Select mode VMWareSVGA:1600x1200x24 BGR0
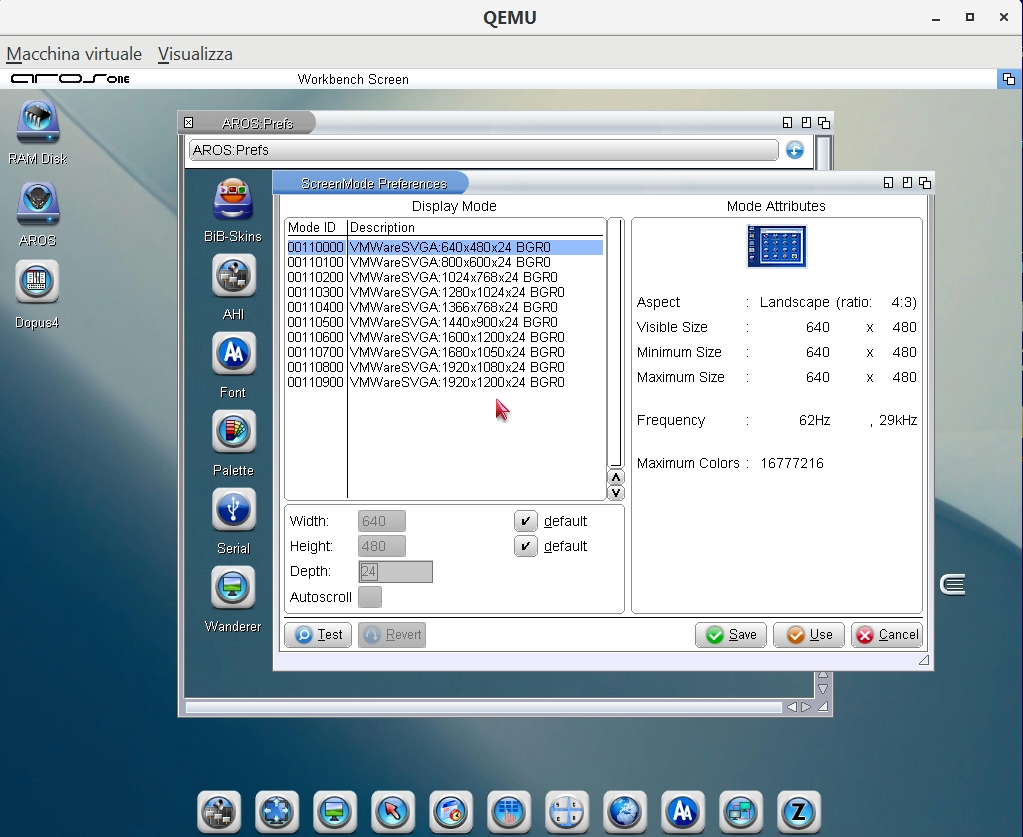The image size is (1023, 837). 444,337
